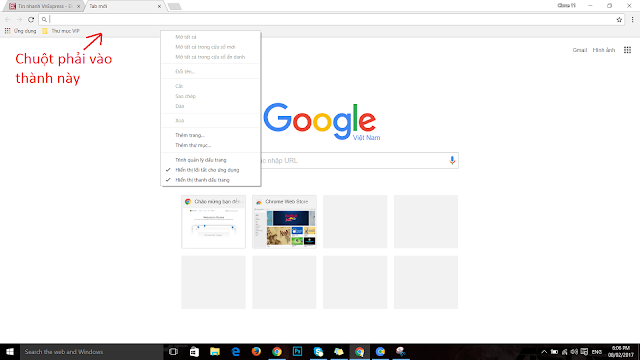Open File Explorer from the taskbar
640x360 pixels.
coord(215,352)
